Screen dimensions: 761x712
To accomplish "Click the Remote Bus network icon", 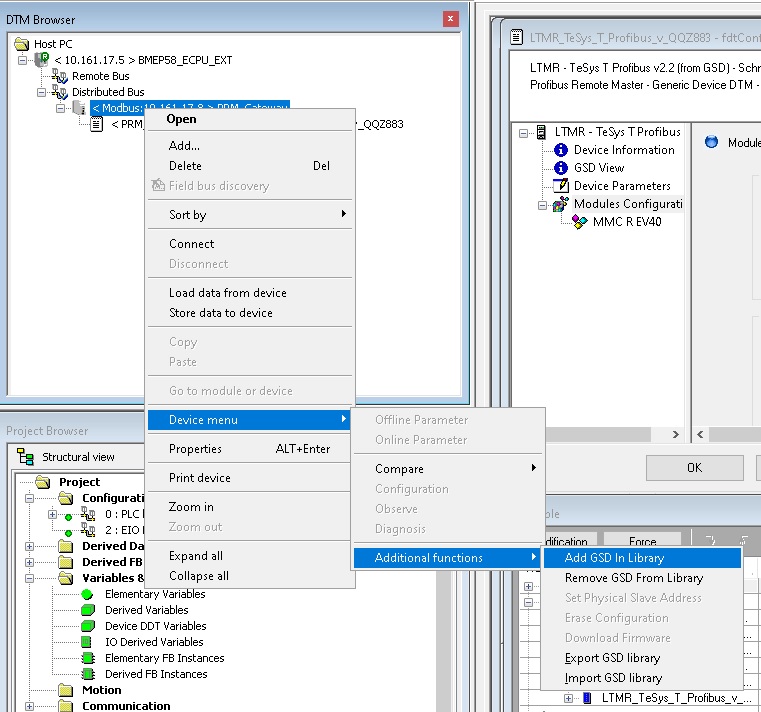I will [x=60, y=76].
